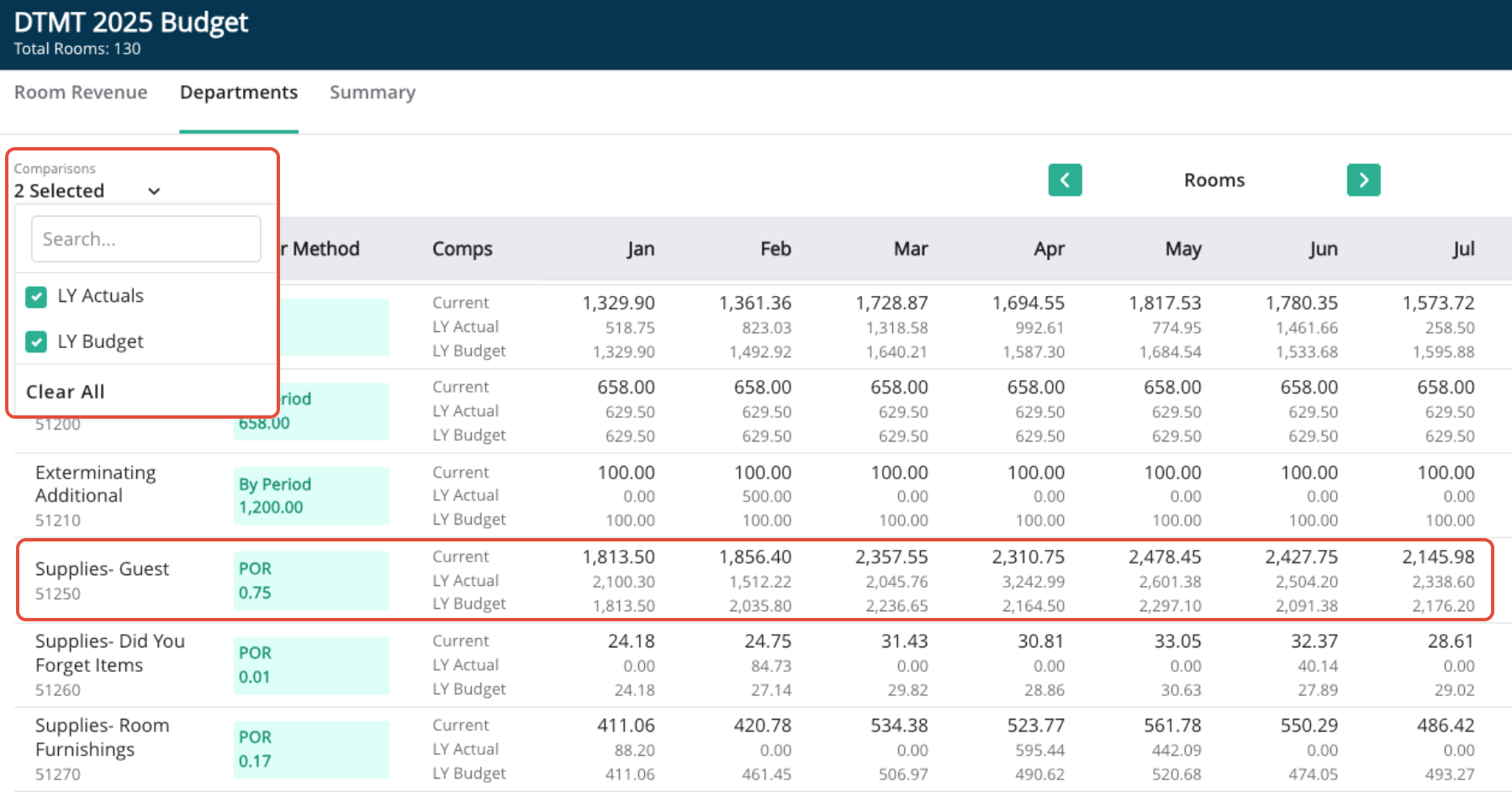Click the Jul column header
The image size is (1512, 792).
[x=1463, y=249]
